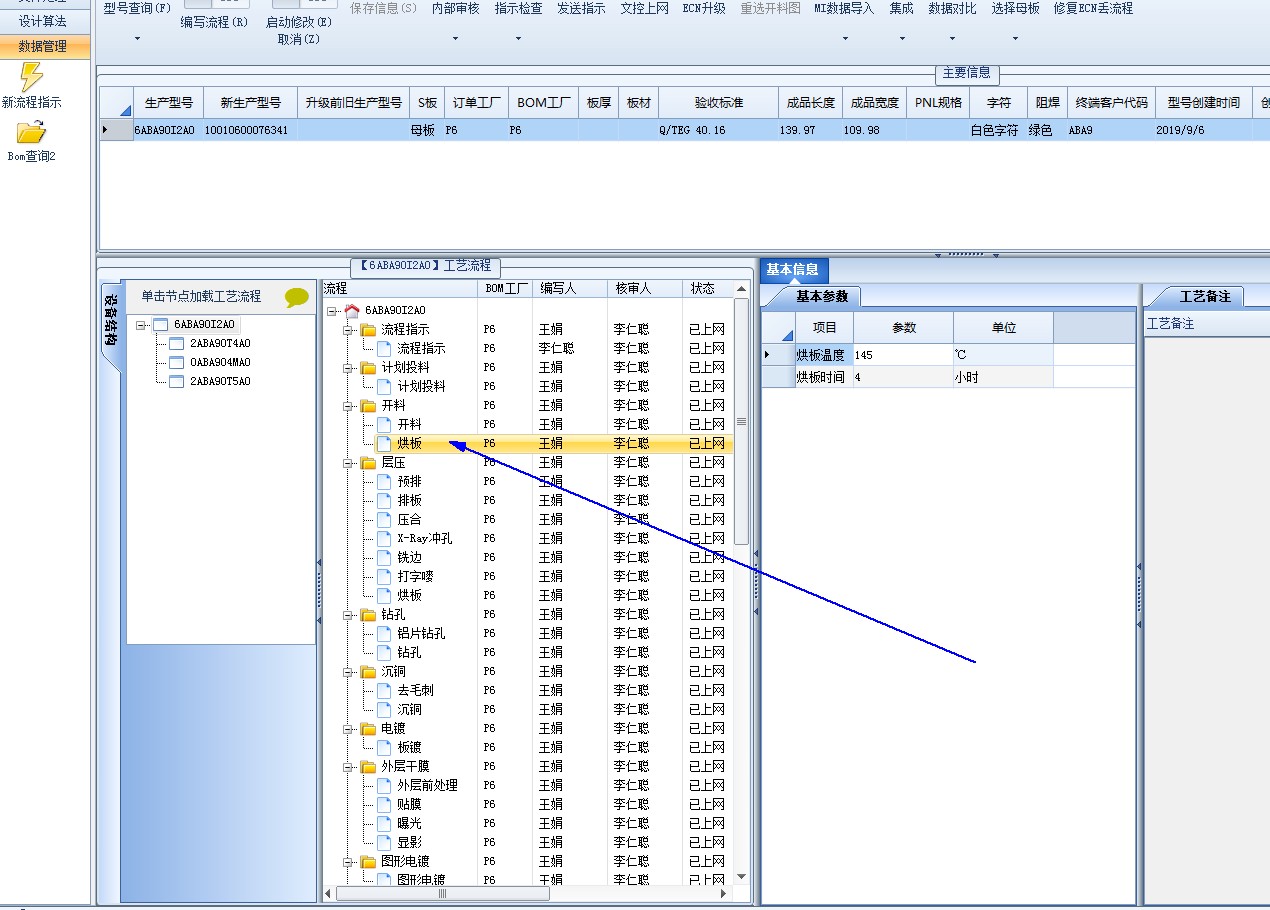Select the X-Ray冲孔 process step
Image resolution: width=1270 pixels, height=910 pixels.
coord(424,539)
